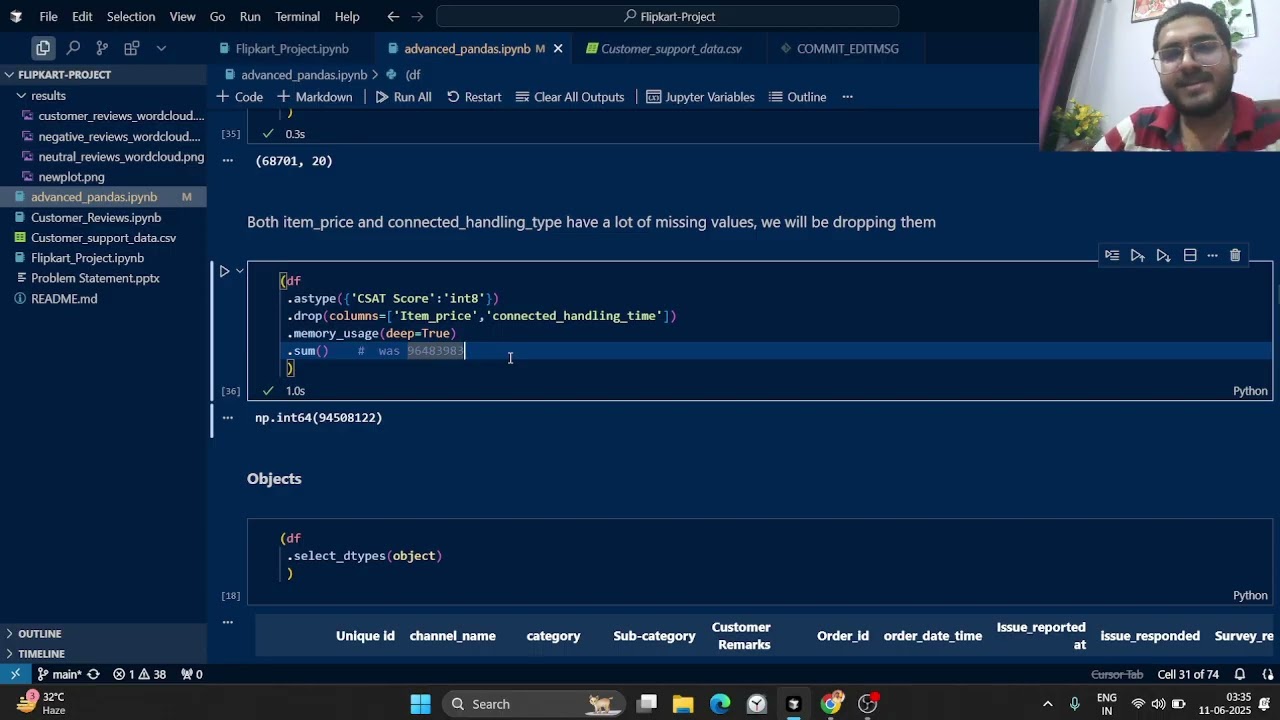Open the Extensions view icon
The height and width of the screenshot is (720, 1280).
[131, 48]
